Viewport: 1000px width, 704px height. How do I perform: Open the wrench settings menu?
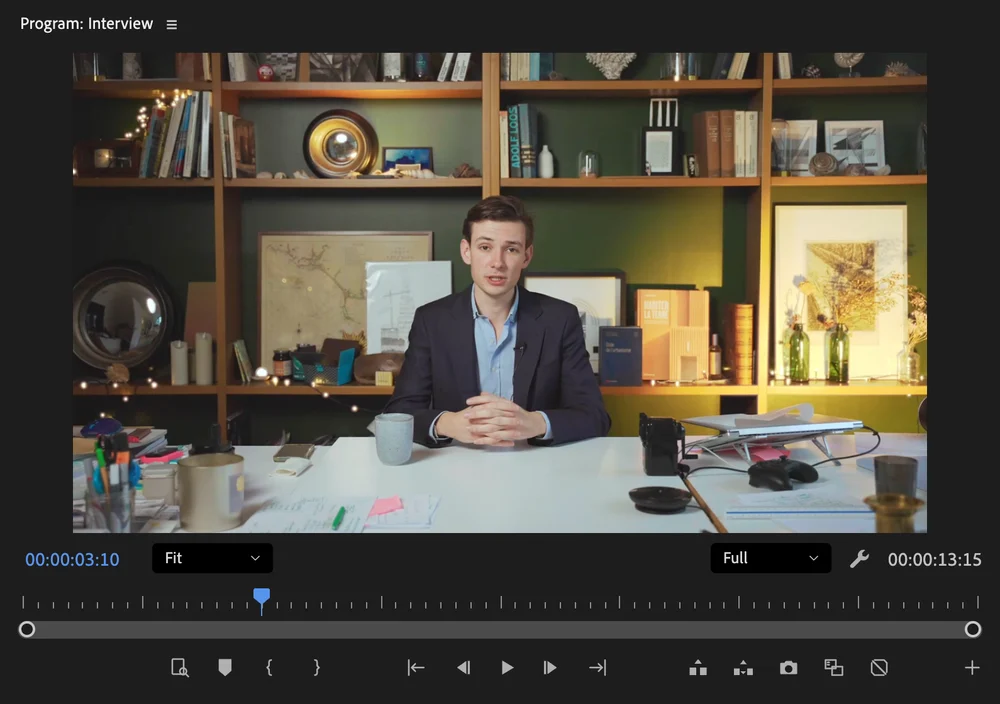click(859, 559)
